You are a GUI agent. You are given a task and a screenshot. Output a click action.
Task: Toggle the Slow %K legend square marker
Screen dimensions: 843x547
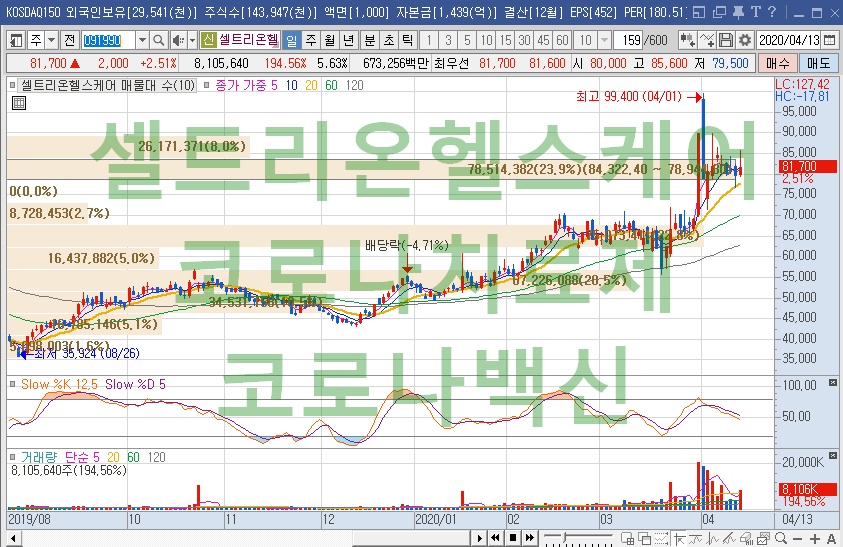[x=12, y=384]
